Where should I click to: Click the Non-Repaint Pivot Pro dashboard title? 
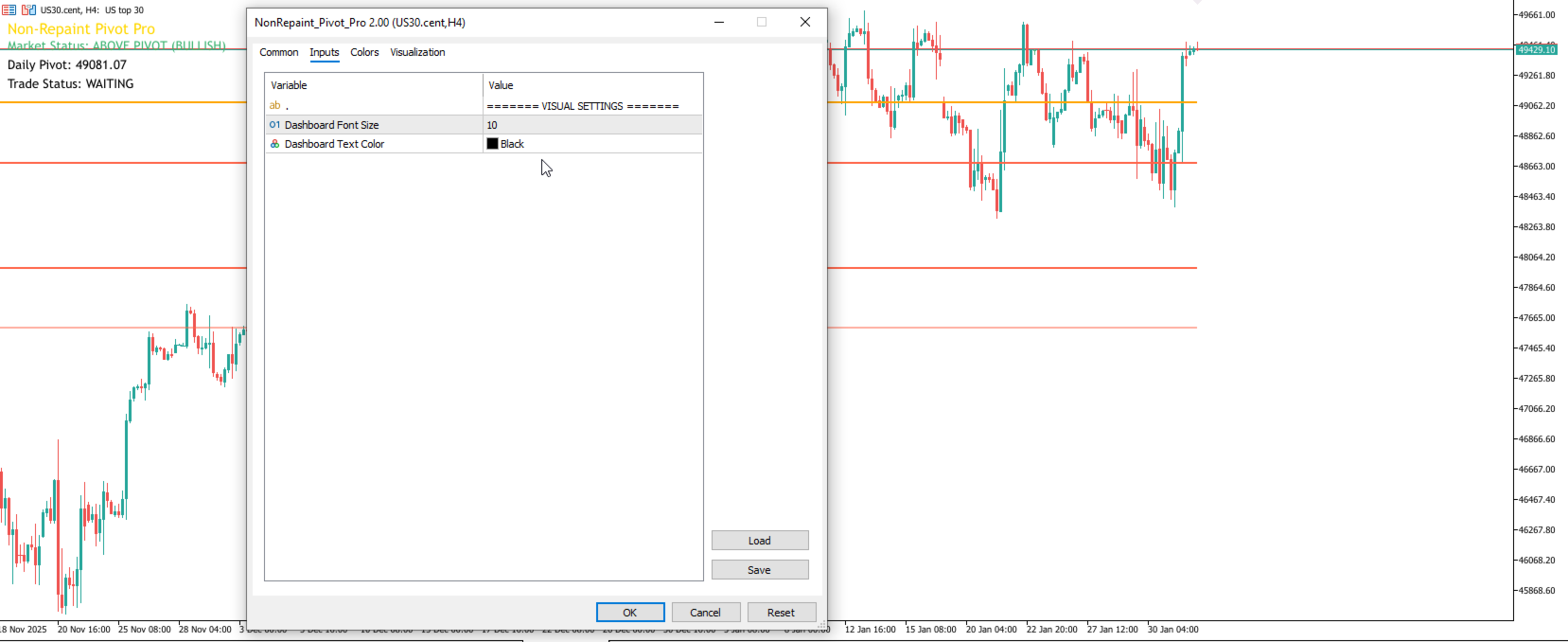point(81,29)
